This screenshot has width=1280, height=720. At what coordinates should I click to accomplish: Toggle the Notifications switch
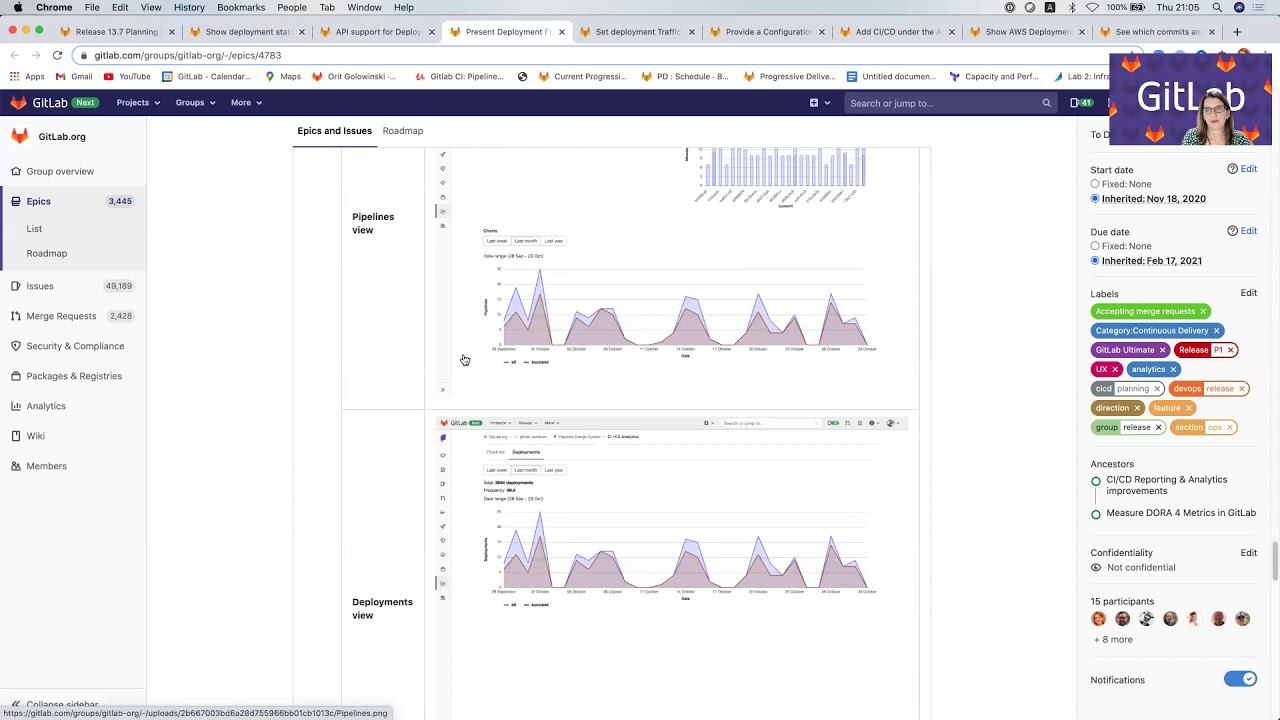coord(1240,679)
